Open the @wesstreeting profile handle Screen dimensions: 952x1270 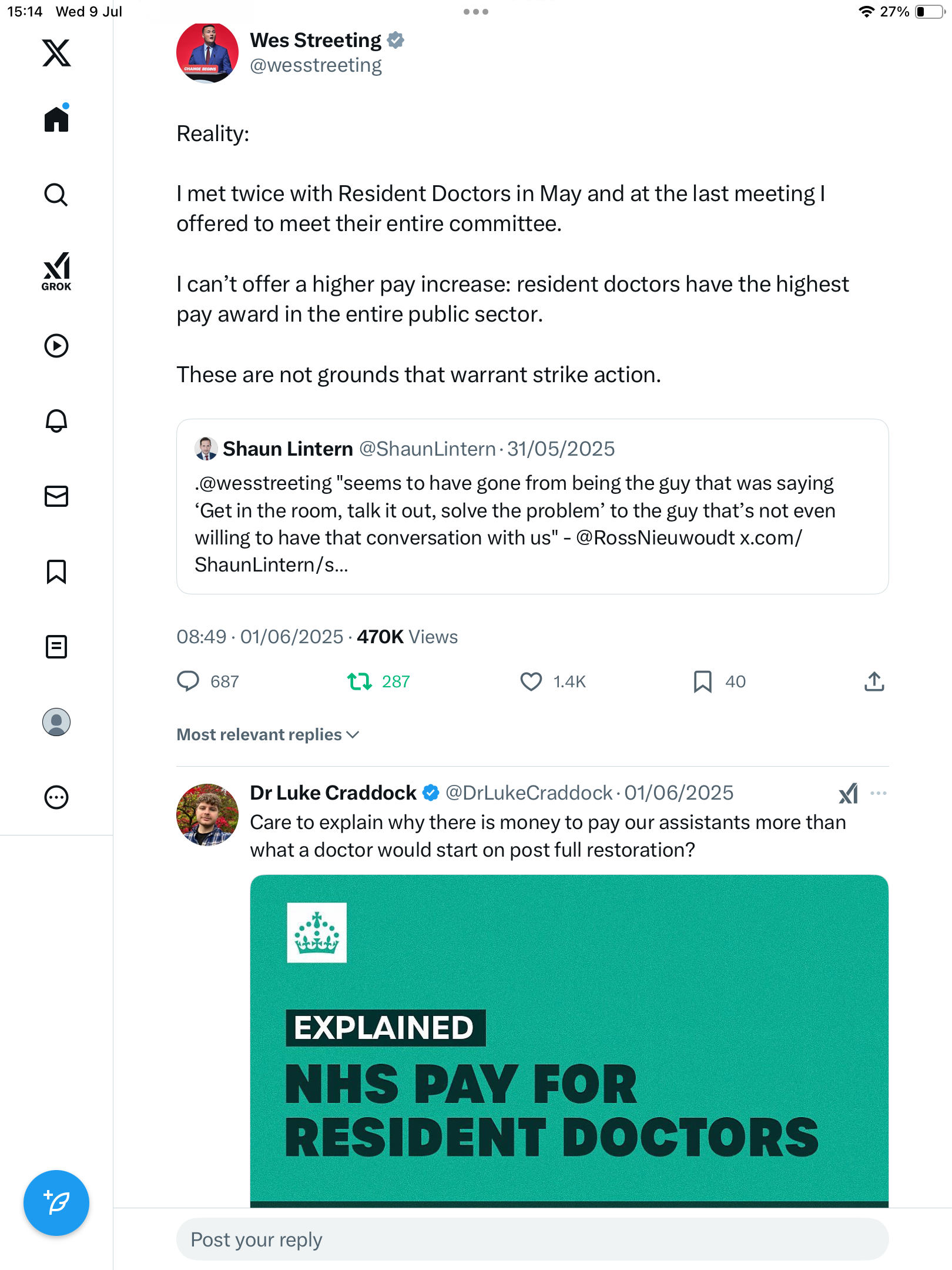(x=316, y=65)
